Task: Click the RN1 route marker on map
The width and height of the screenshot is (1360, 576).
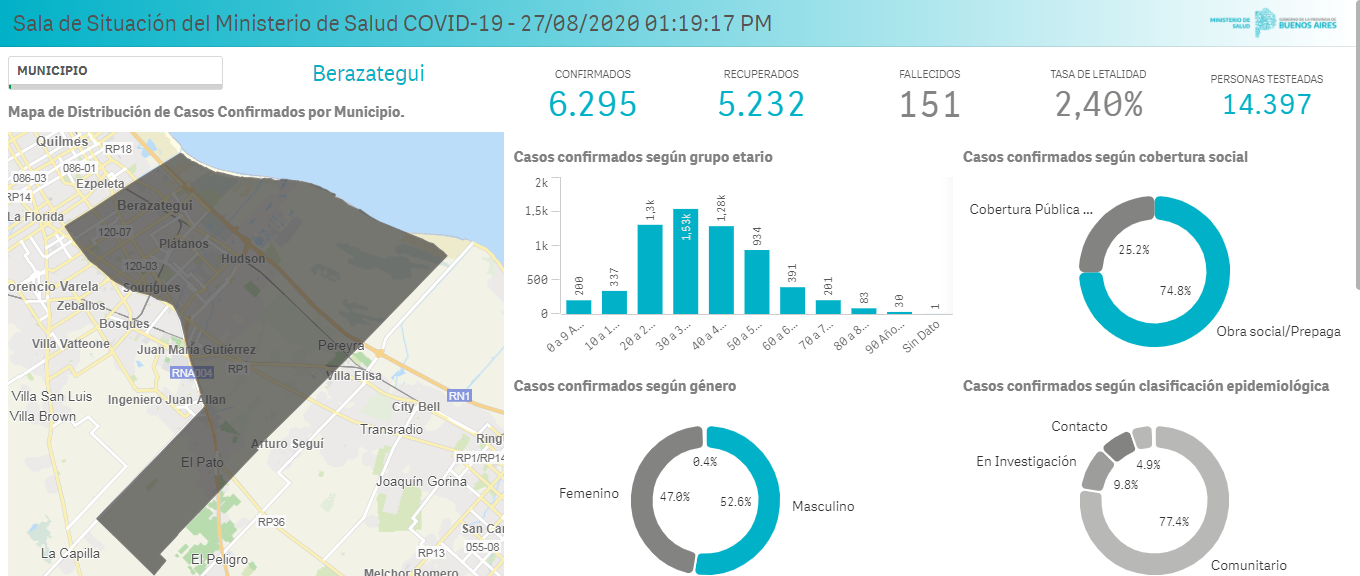Action: pyautogui.click(x=459, y=395)
